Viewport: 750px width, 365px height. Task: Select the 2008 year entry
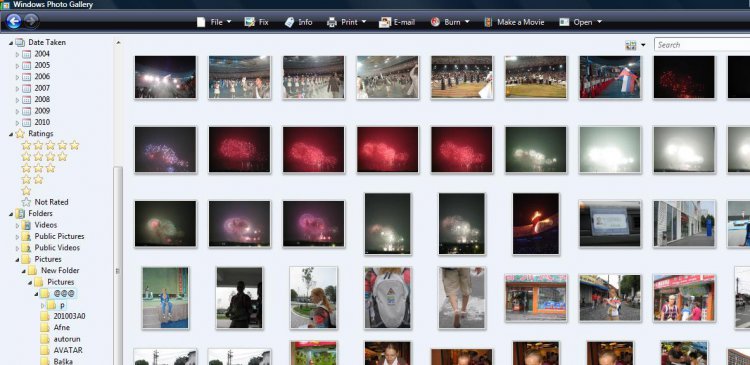36,100
